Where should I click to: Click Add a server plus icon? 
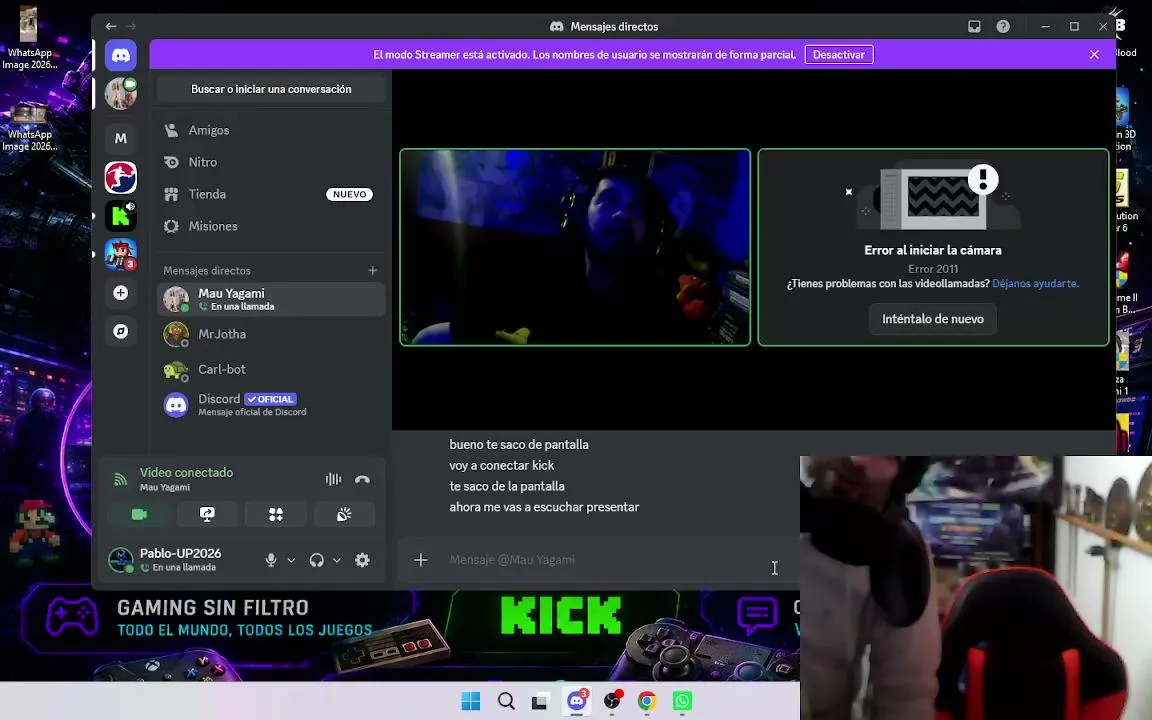[120, 293]
